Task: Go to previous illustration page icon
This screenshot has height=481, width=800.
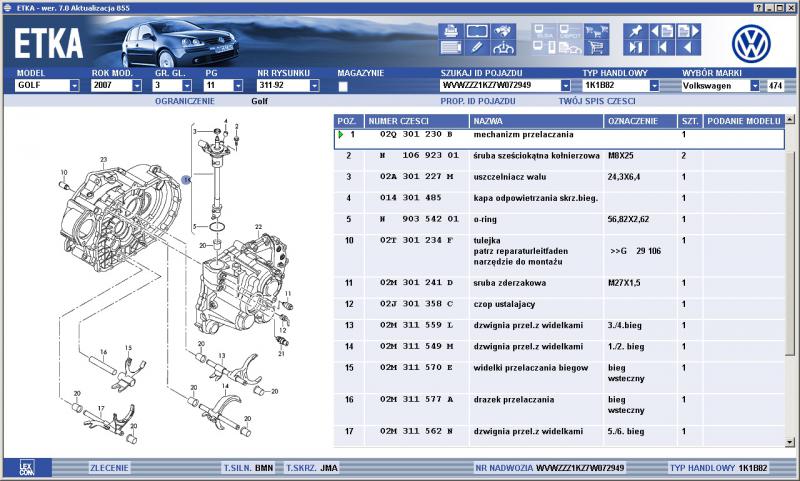Action: (x=662, y=31)
